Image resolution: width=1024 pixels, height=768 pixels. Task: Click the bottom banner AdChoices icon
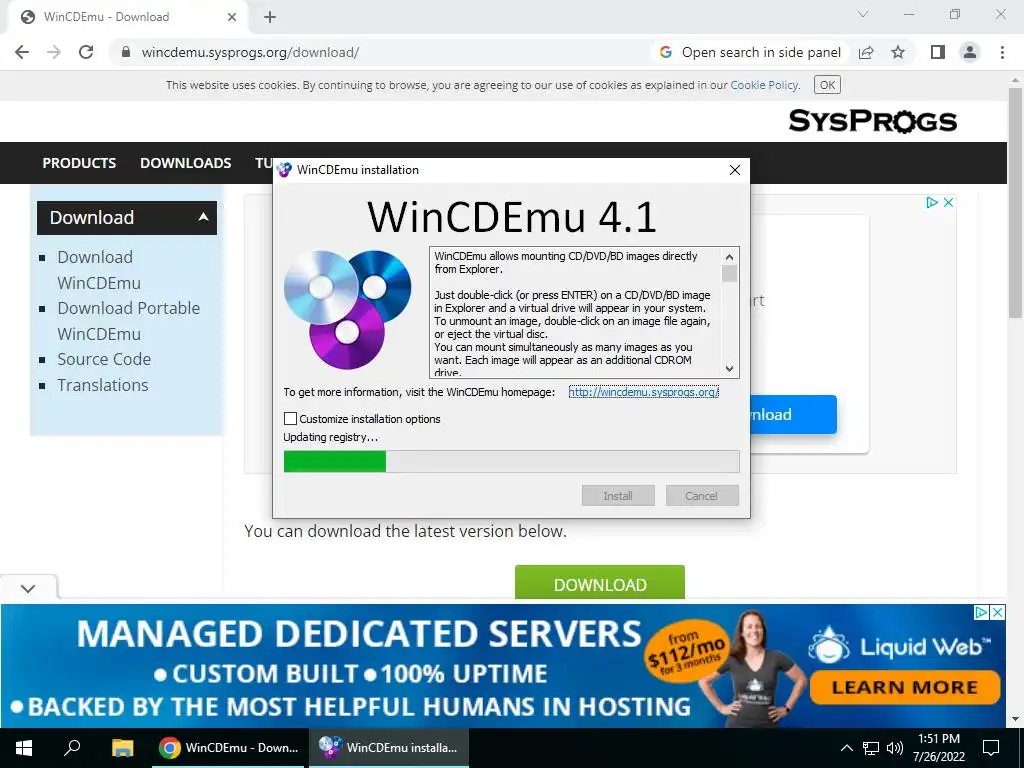tap(981, 612)
